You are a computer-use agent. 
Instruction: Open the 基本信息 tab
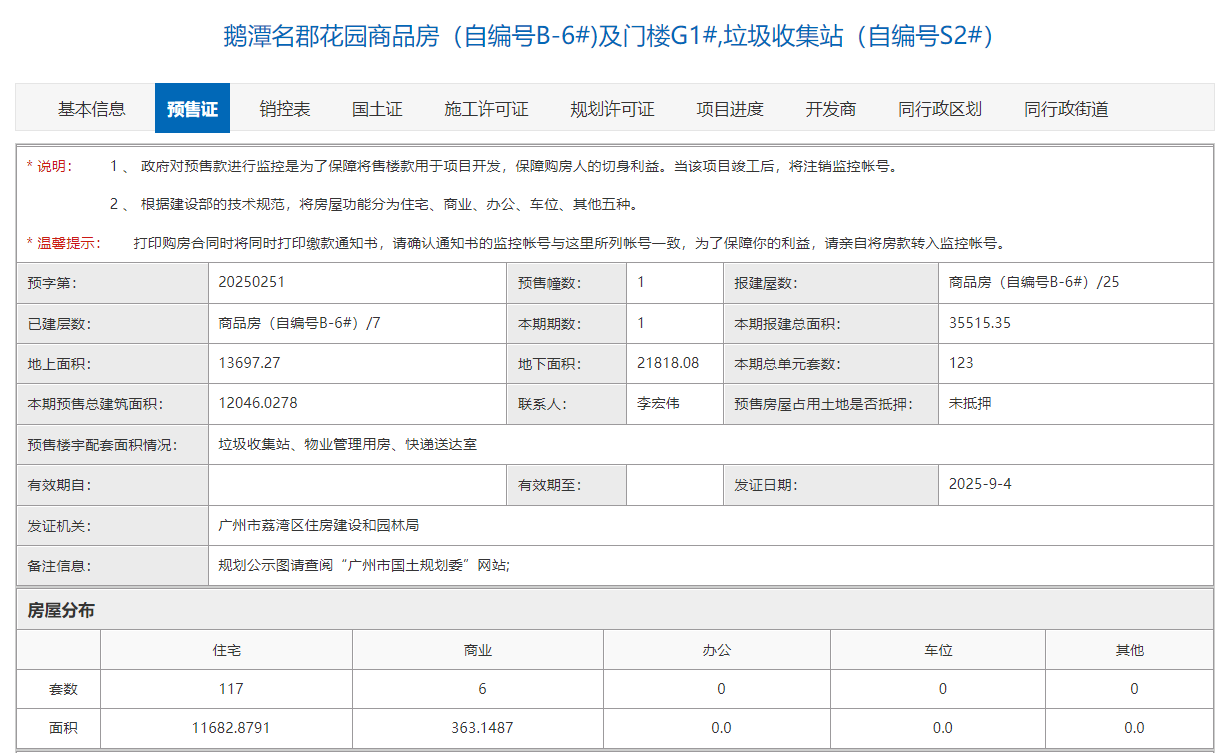91,109
